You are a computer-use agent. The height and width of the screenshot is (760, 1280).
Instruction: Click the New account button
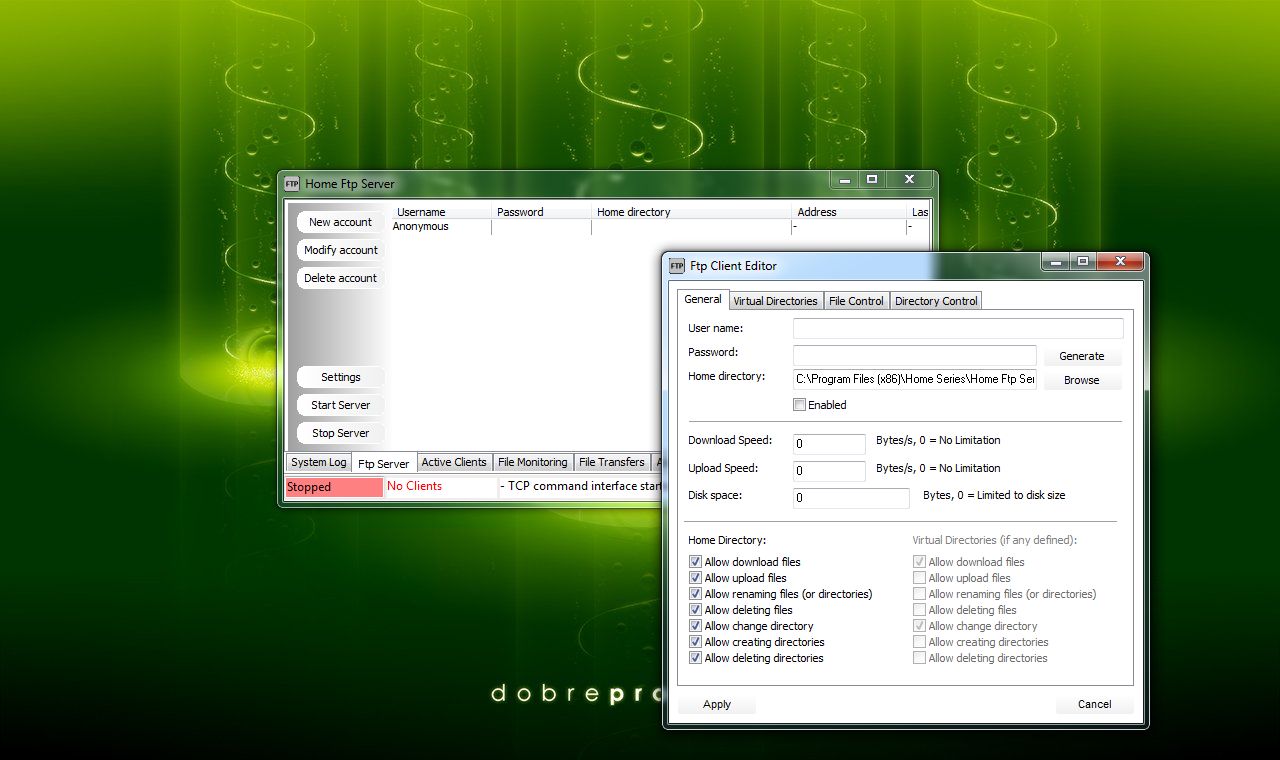(x=340, y=222)
